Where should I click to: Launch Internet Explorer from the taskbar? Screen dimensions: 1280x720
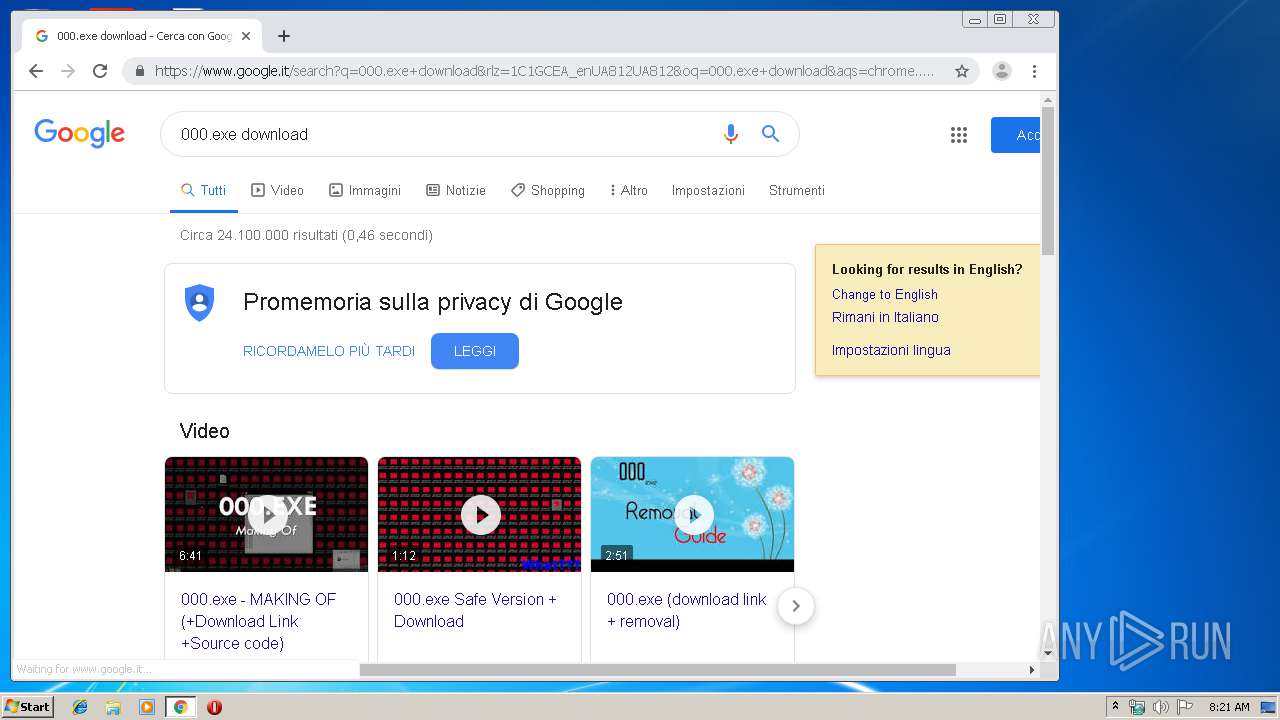(x=80, y=707)
